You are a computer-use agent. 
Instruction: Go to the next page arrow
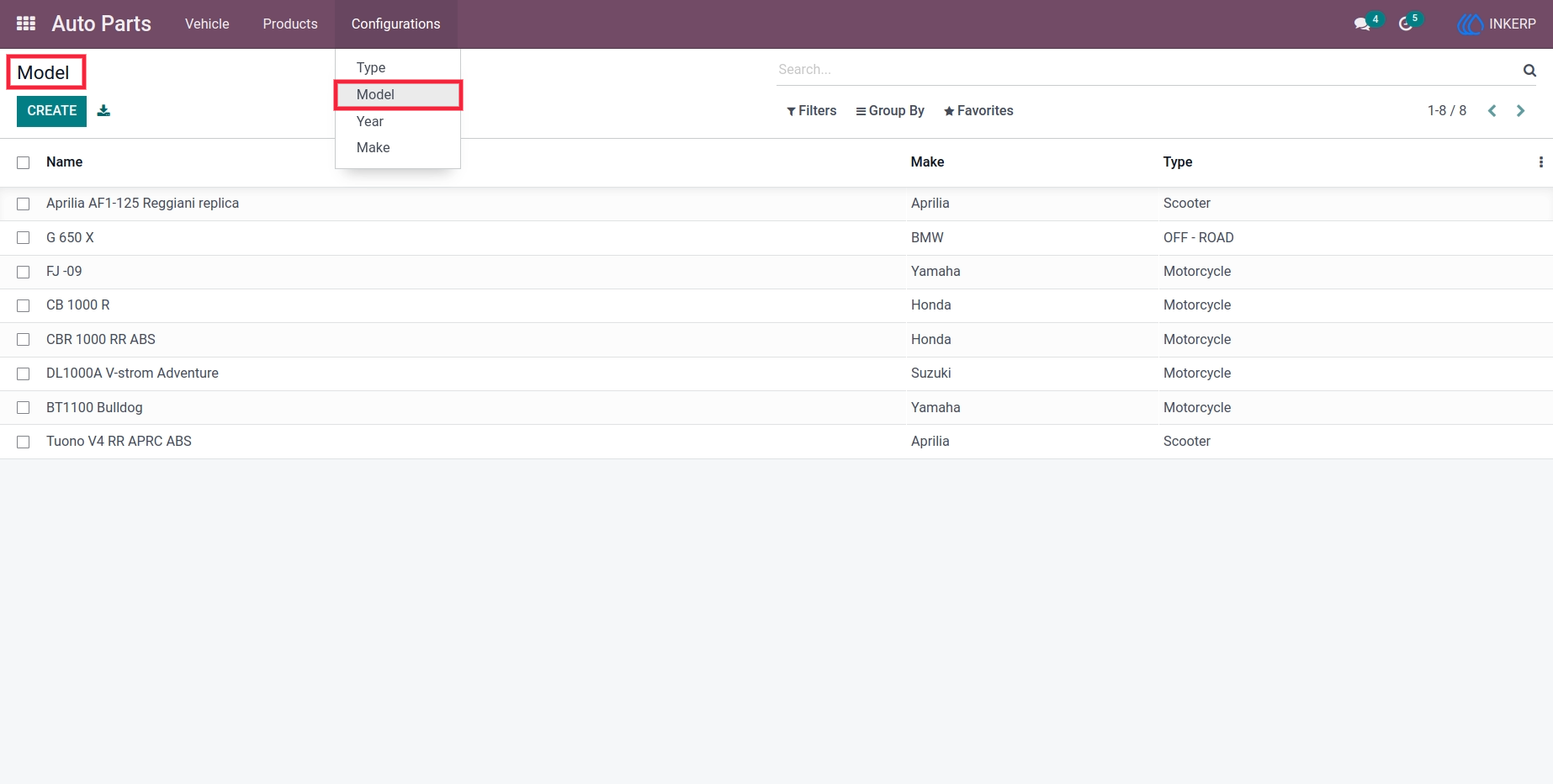pos(1520,111)
